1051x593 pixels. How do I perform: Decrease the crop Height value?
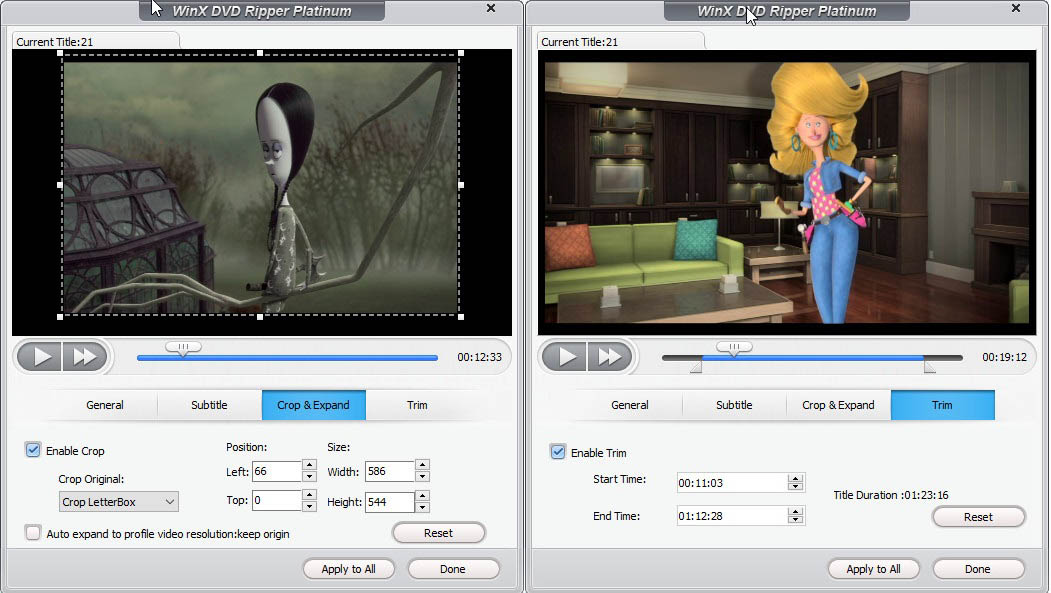point(422,507)
